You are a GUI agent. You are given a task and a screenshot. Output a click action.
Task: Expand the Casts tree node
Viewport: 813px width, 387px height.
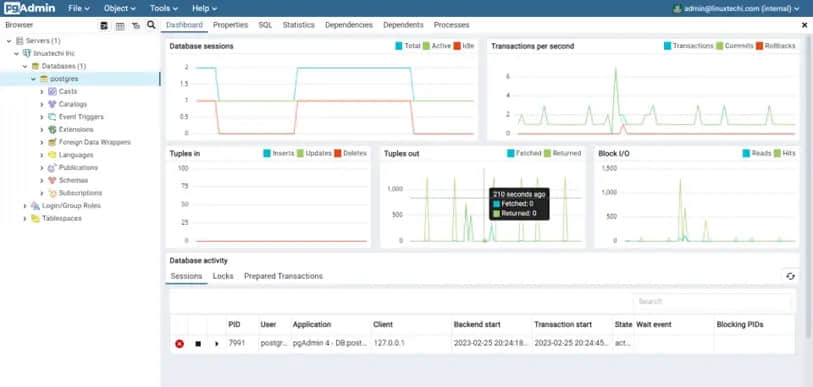tap(41, 91)
